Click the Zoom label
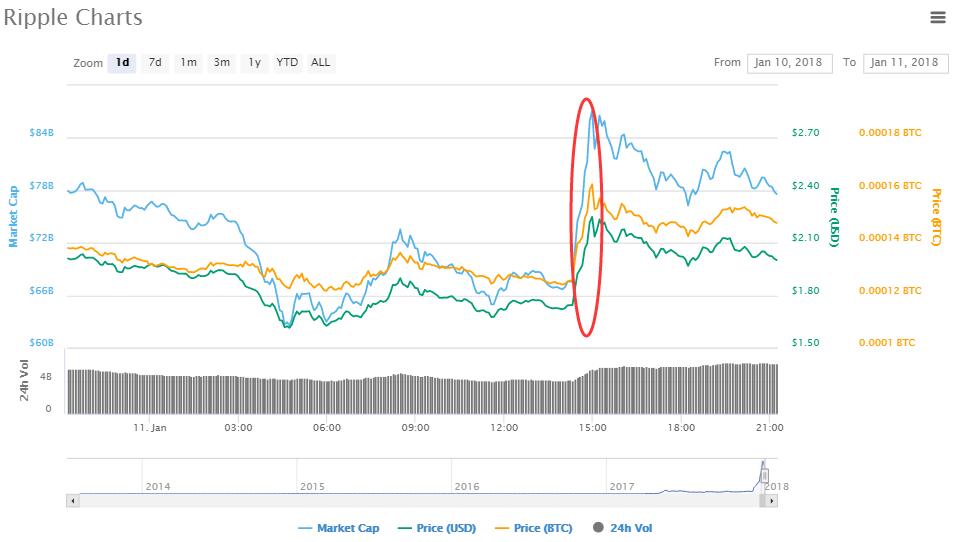 (88, 63)
